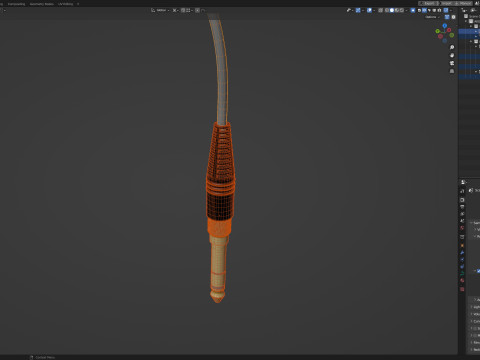Switch to solid viewport shading
480x360 pixels.
pyautogui.click(x=392, y=10)
